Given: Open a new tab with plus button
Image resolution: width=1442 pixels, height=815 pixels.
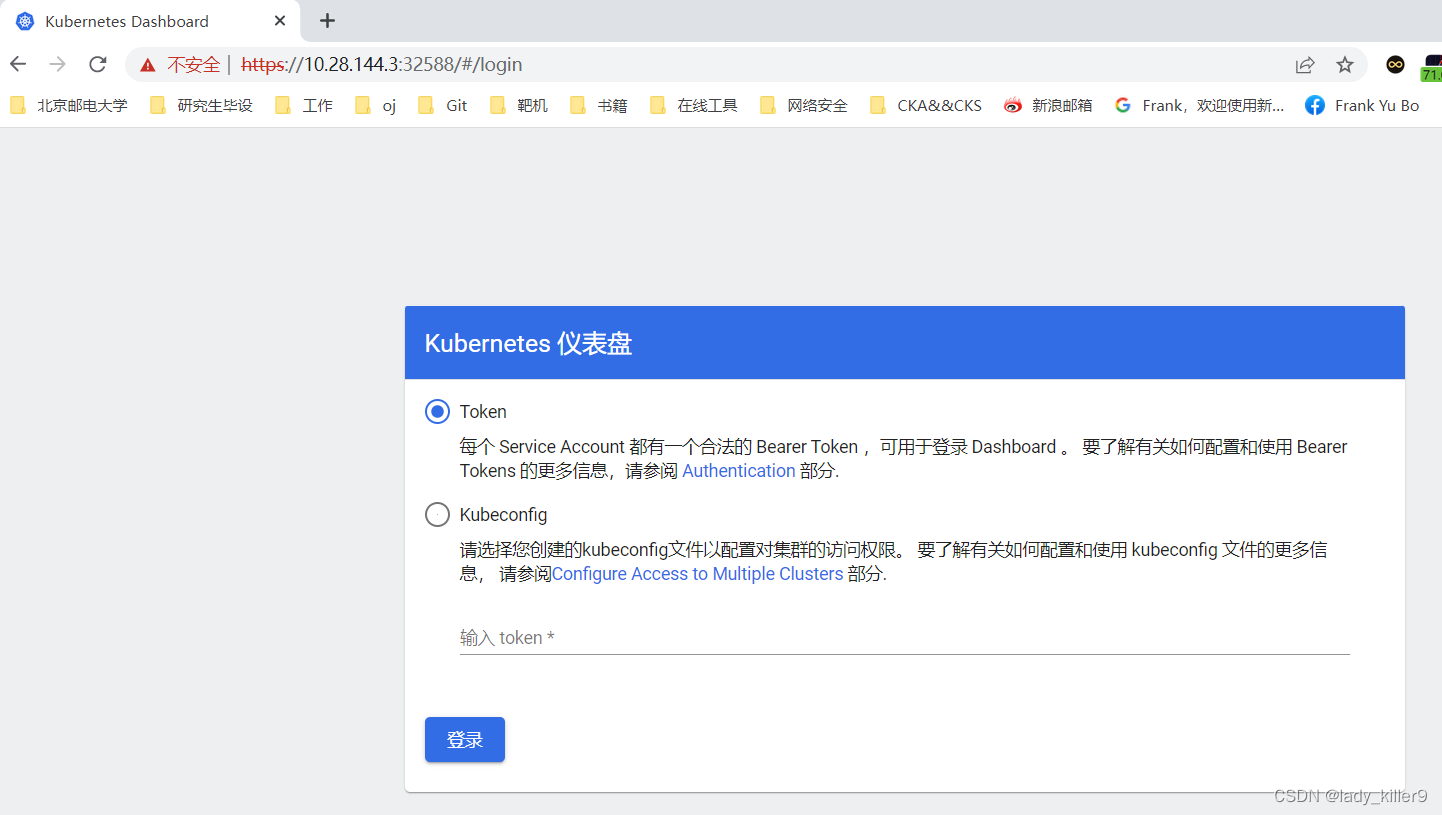Looking at the screenshot, I should click(x=327, y=21).
